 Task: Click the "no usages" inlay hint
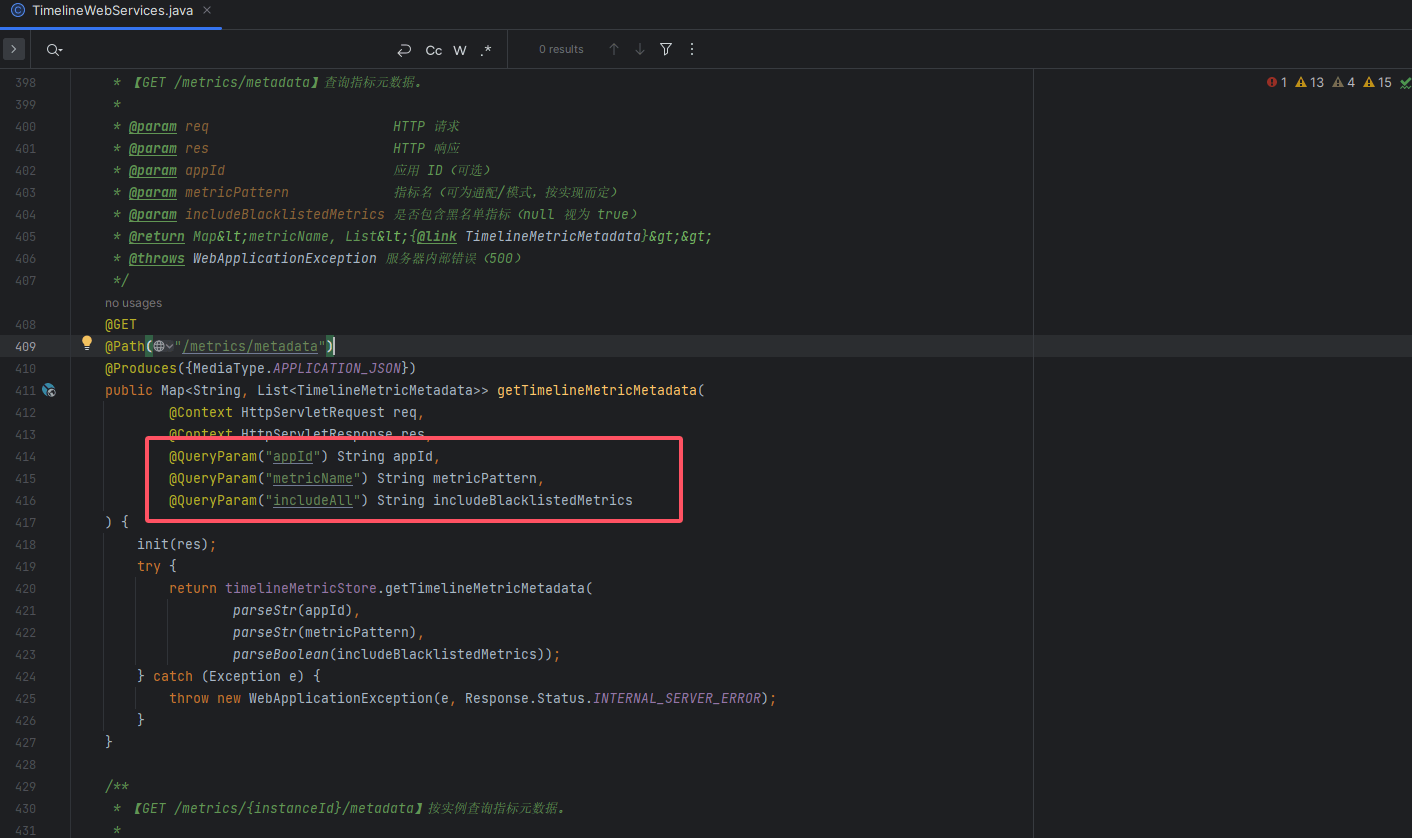click(133, 303)
